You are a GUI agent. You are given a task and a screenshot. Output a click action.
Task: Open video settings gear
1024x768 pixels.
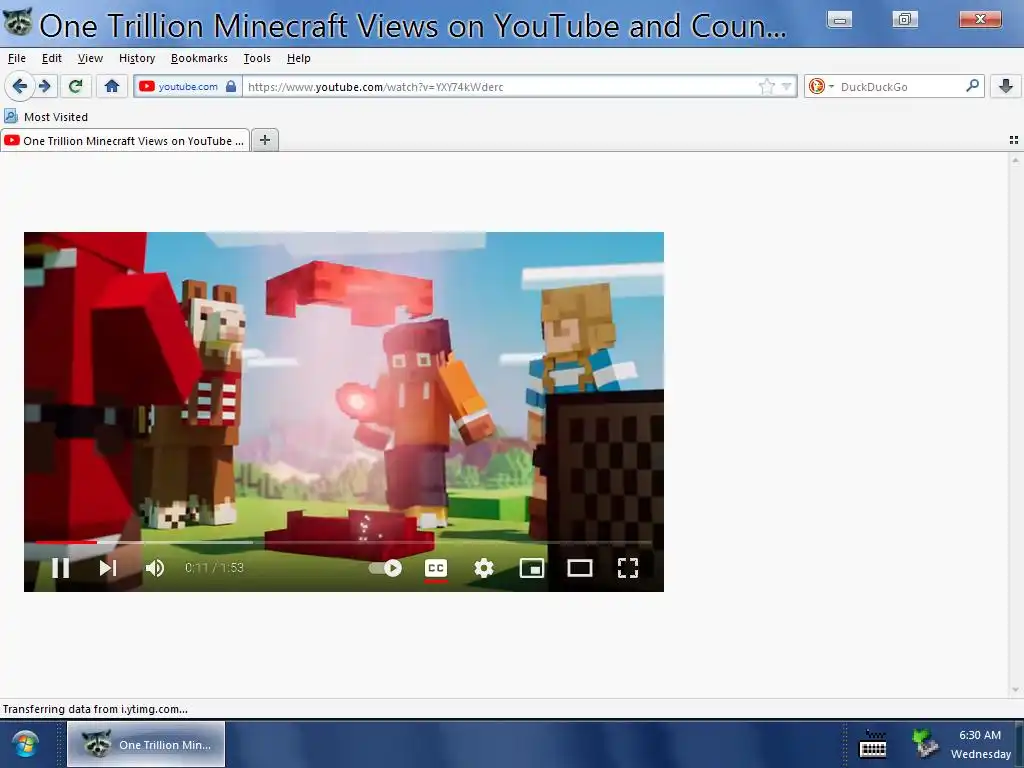483,568
